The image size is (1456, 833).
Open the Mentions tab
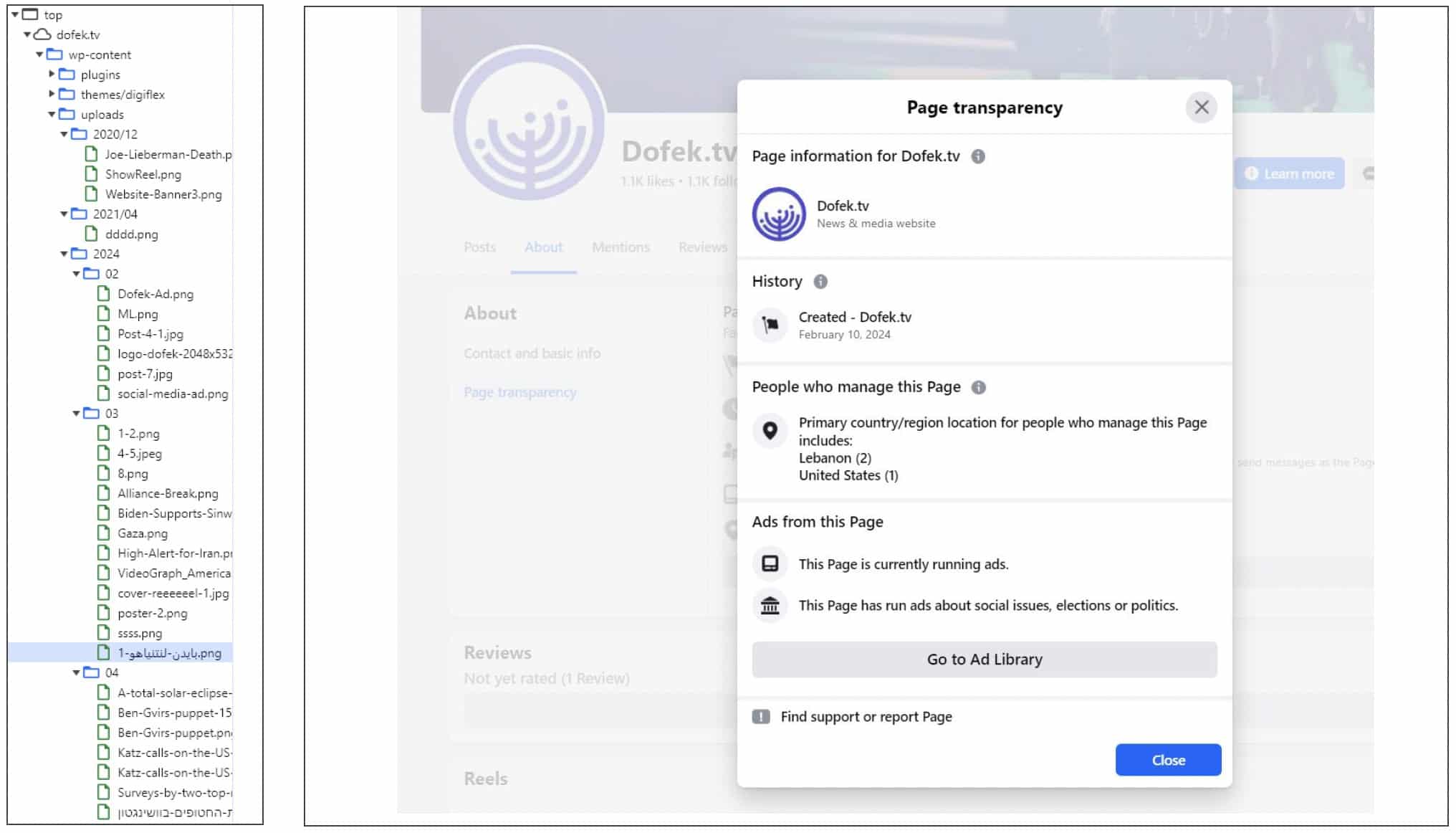(621, 247)
